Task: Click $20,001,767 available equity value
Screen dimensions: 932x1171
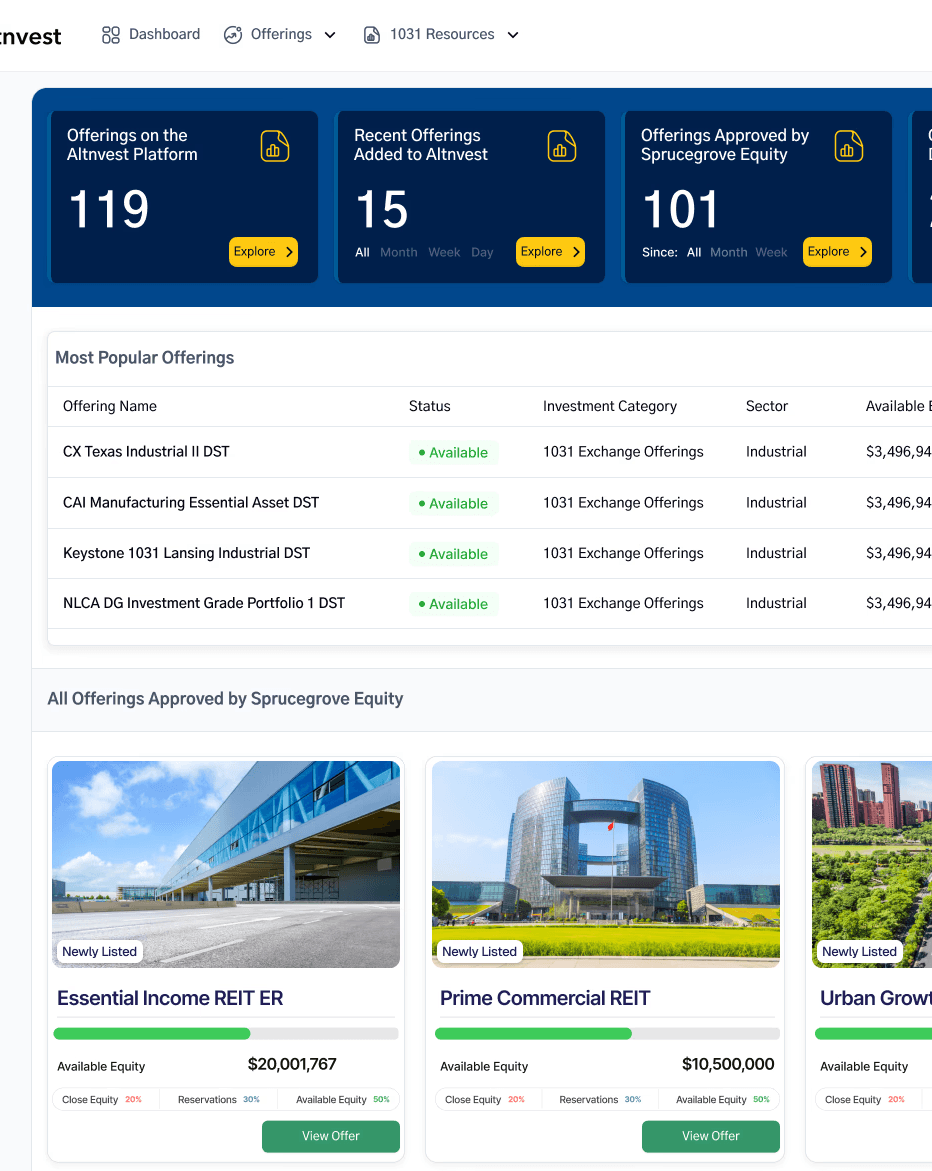Action: pos(292,1064)
